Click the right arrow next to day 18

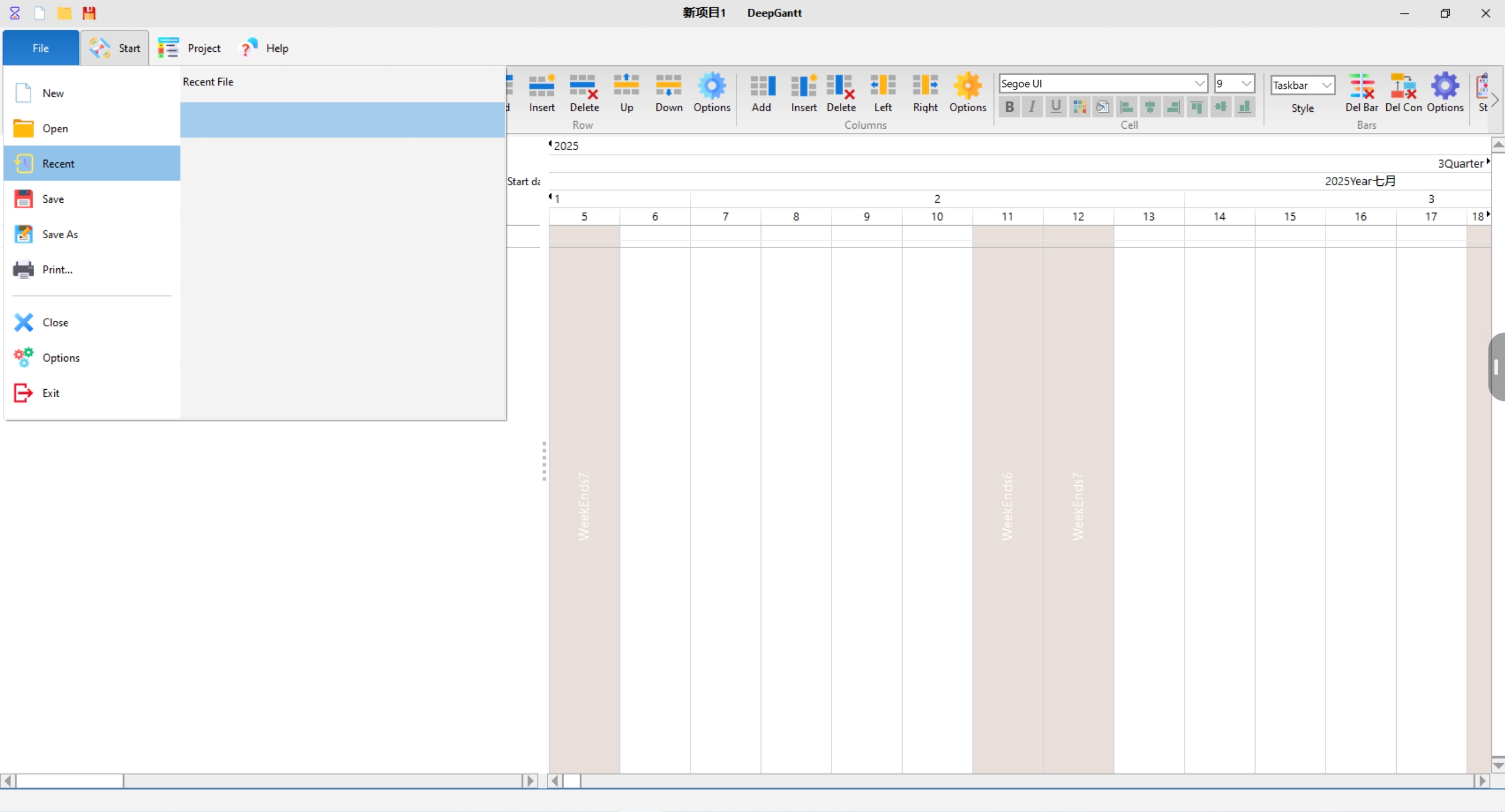pos(1488,215)
